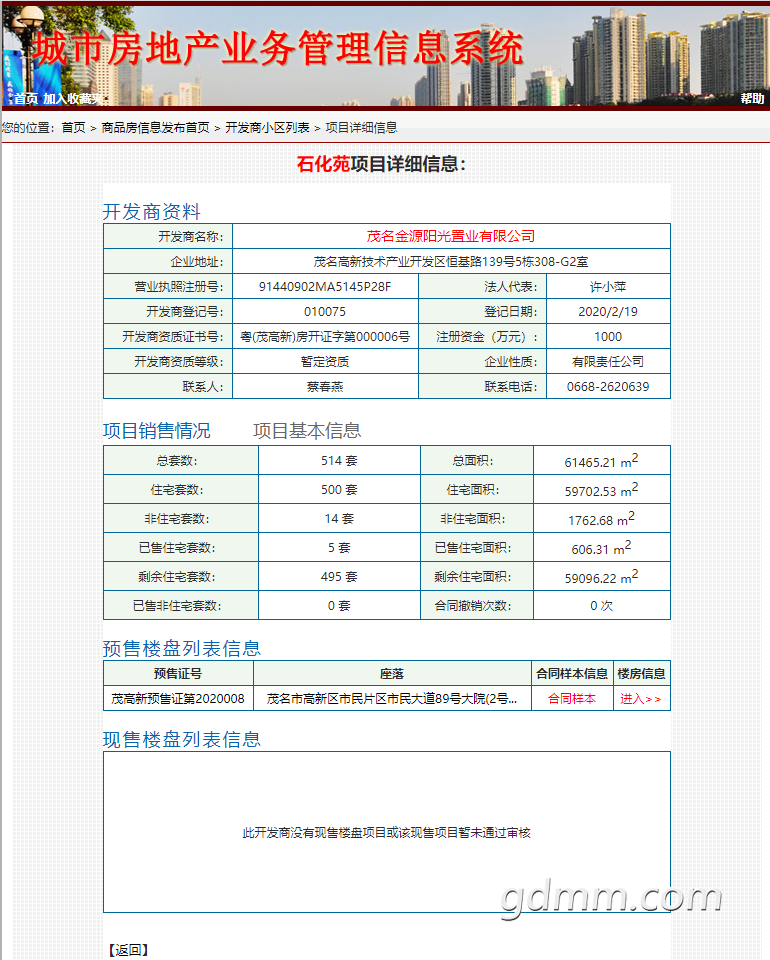The width and height of the screenshot is (770, 960).
Task: Select total area value 61465.21 m²
Action: point(601,461)
